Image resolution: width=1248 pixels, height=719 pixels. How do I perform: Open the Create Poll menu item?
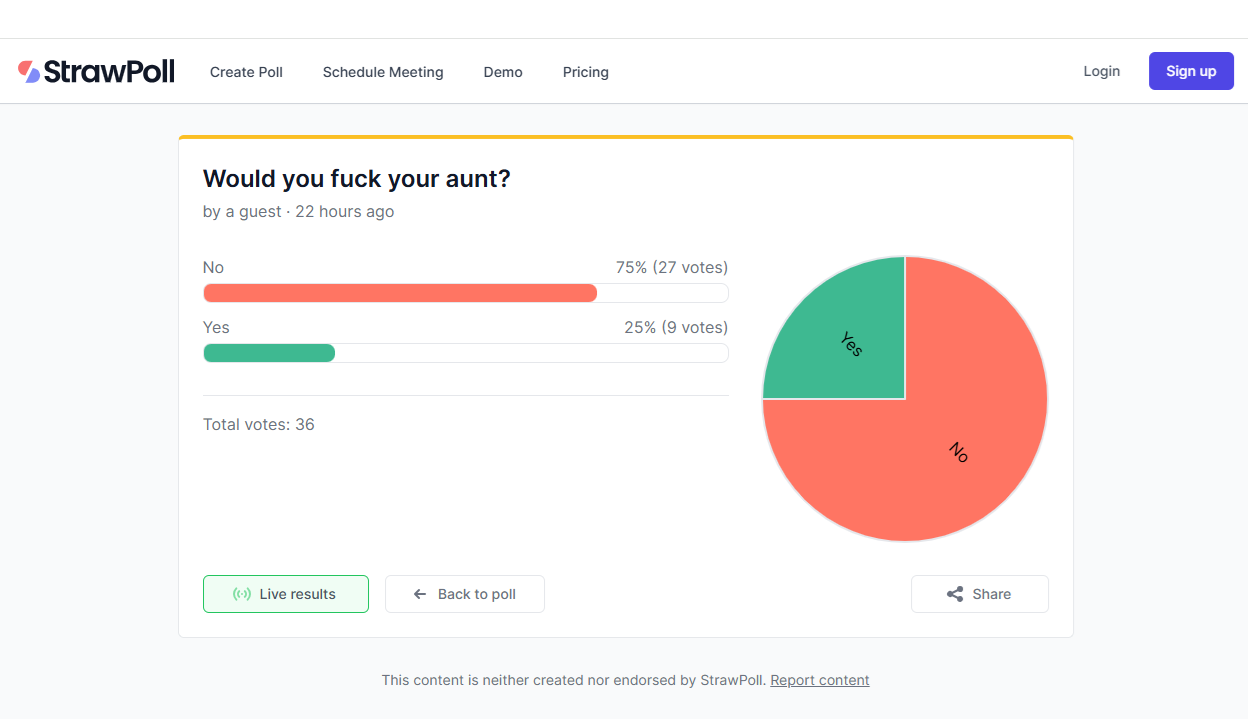point(246,72)
